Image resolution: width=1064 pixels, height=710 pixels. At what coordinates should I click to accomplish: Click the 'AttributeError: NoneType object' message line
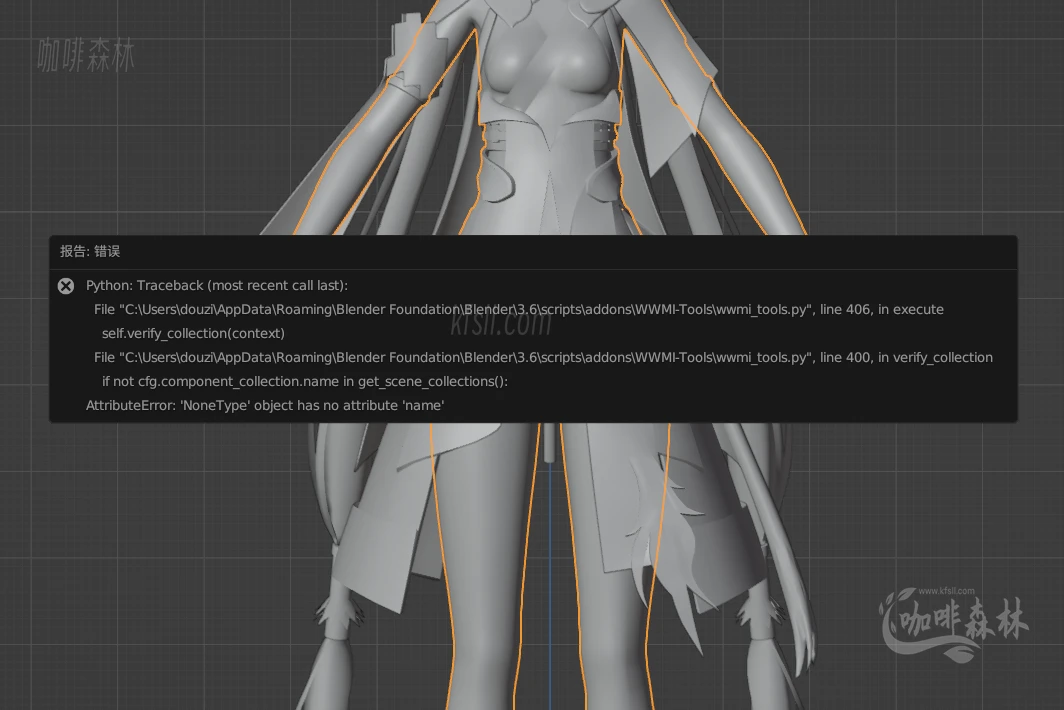coord(265,405)
